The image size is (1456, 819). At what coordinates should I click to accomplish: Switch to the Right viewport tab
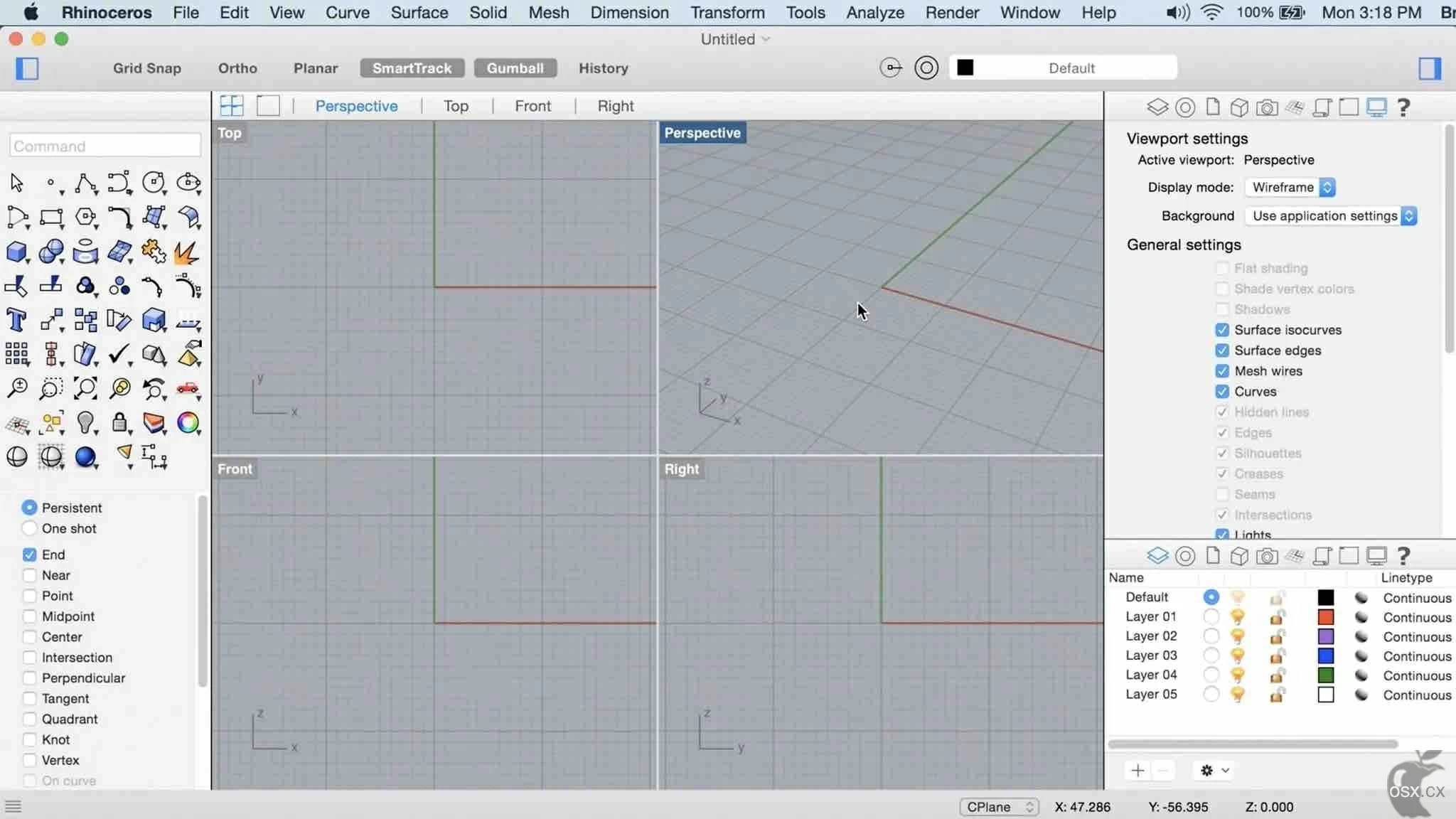(616, 106)
